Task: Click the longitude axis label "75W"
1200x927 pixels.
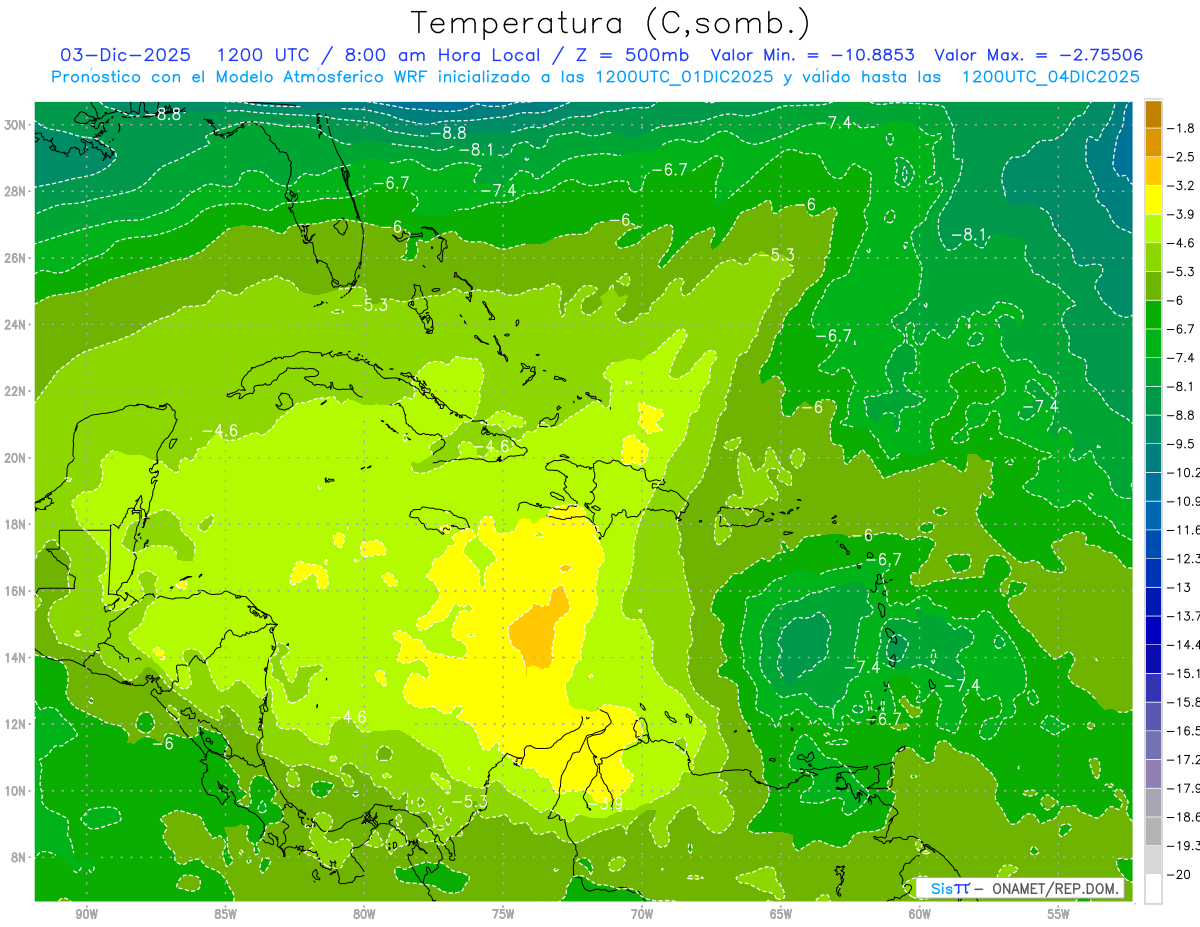Action: 504,915
